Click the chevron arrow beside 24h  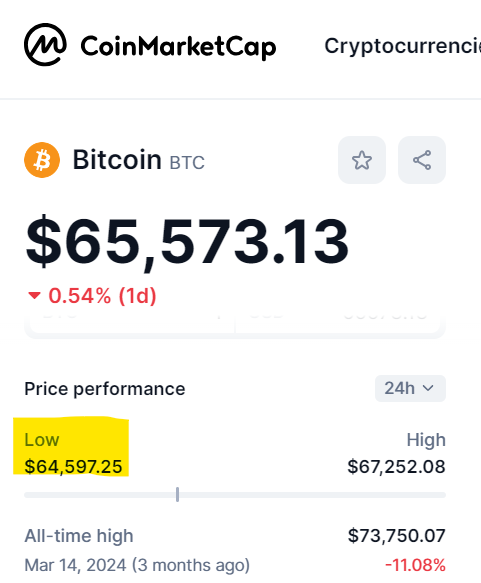pos(428,388)
